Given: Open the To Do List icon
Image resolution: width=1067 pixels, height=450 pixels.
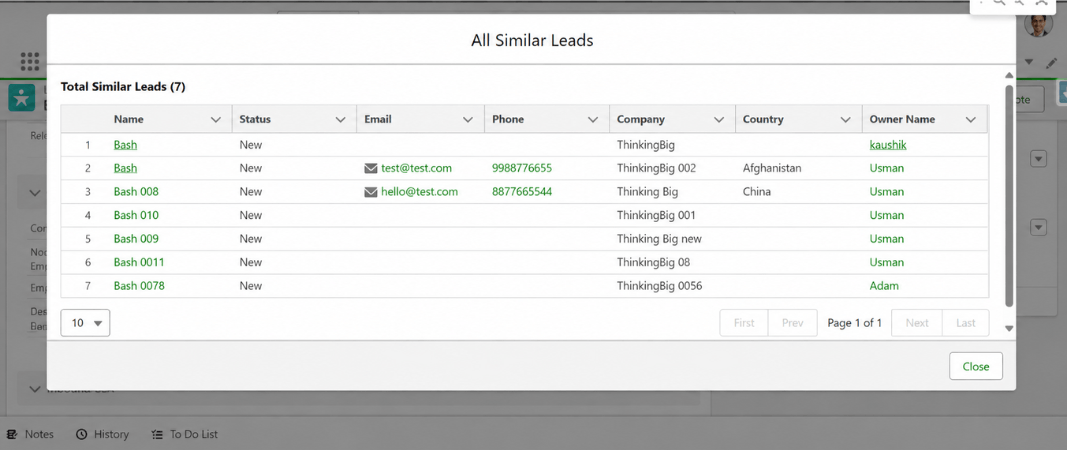Looking at the screenshot, I should coord(157,434).
